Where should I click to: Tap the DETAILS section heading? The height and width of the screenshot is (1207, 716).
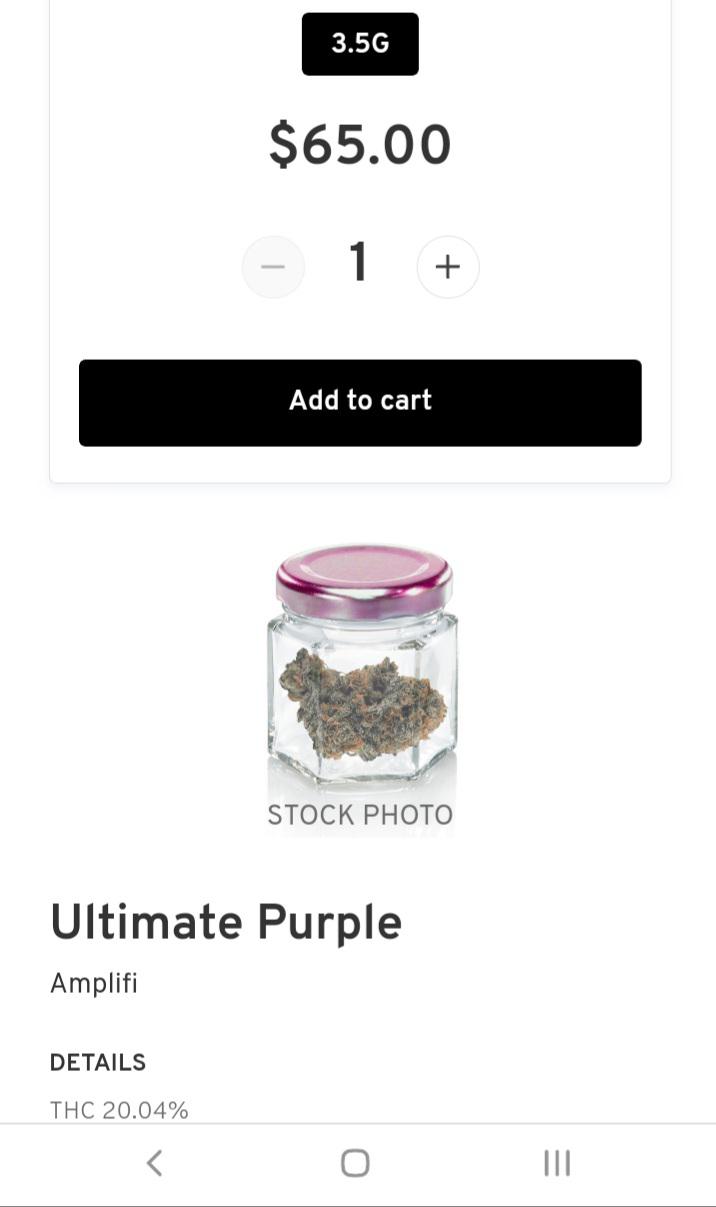click(x=98, y=1062)
